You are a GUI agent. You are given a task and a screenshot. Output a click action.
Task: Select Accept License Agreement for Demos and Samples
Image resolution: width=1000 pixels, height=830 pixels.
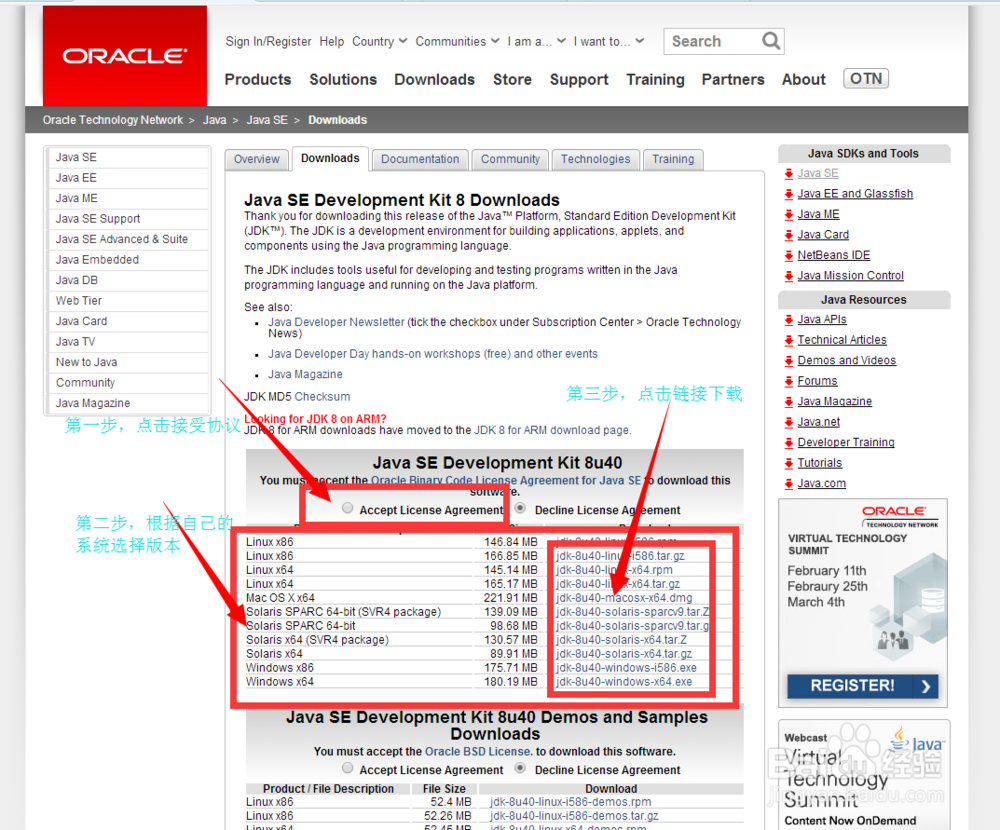(348, 767)
